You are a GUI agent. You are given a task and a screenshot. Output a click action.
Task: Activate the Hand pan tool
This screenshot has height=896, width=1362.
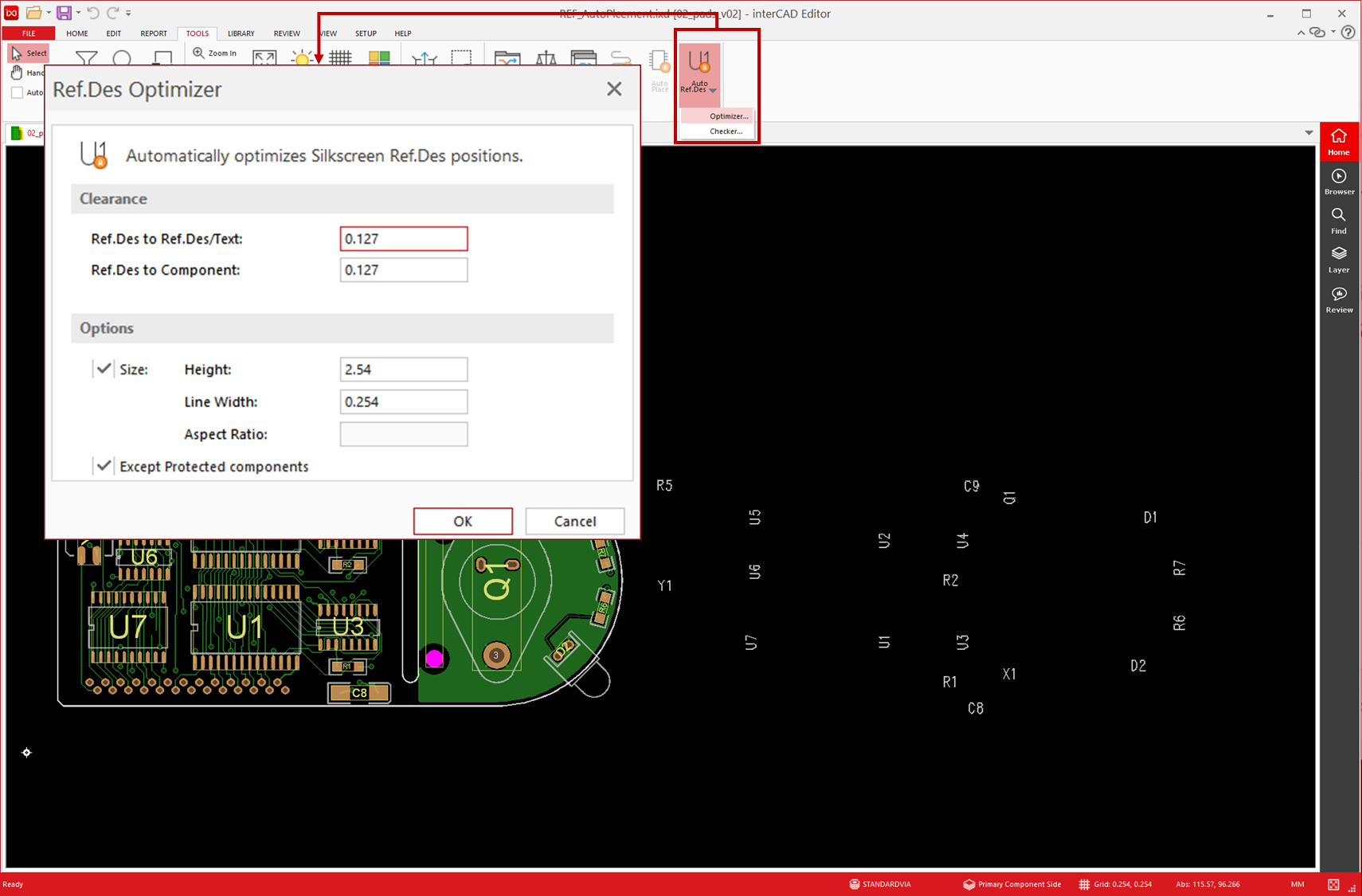click(x=26, y=73)
